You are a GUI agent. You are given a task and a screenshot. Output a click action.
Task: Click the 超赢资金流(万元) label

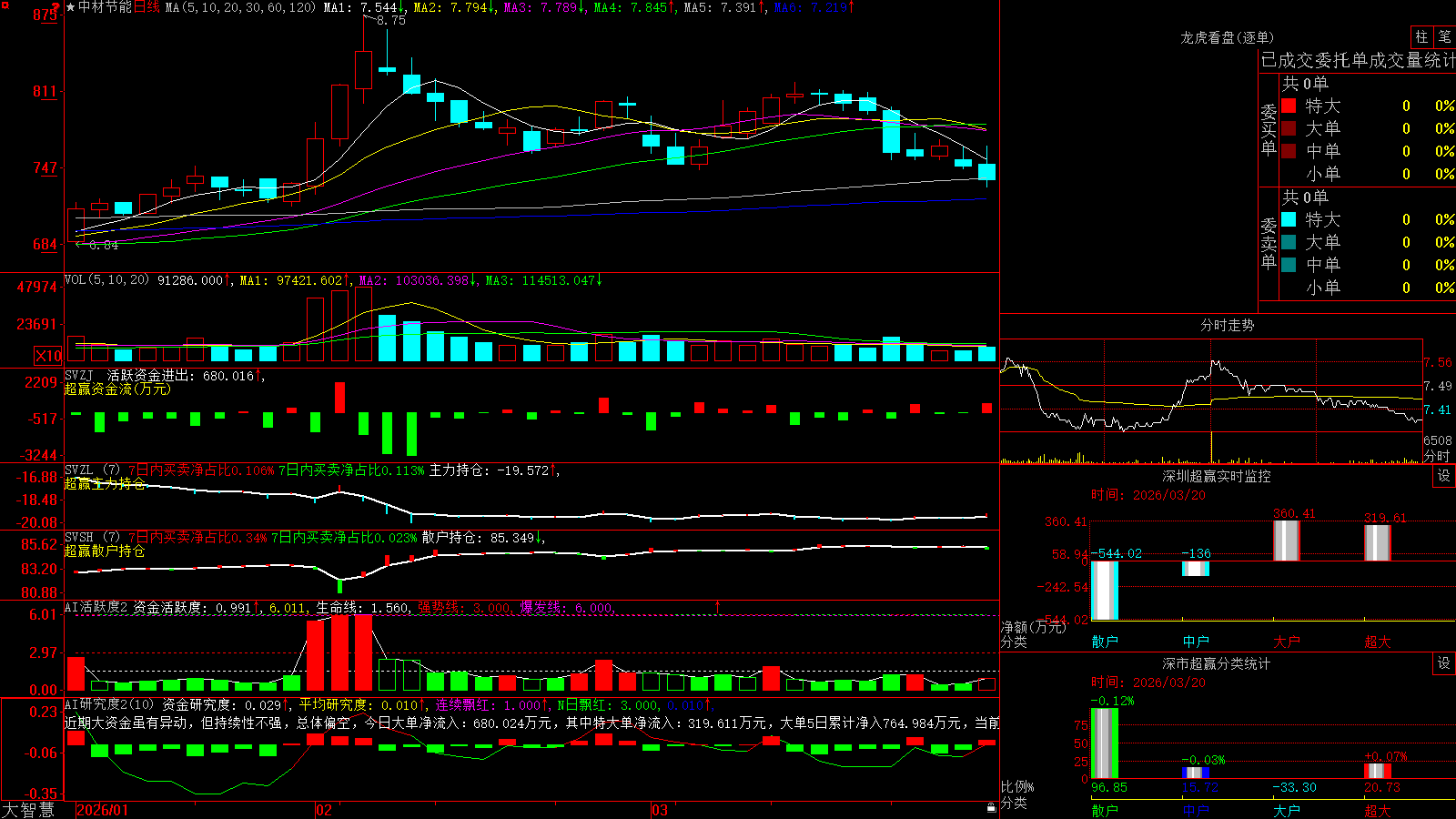coord(117,389)
